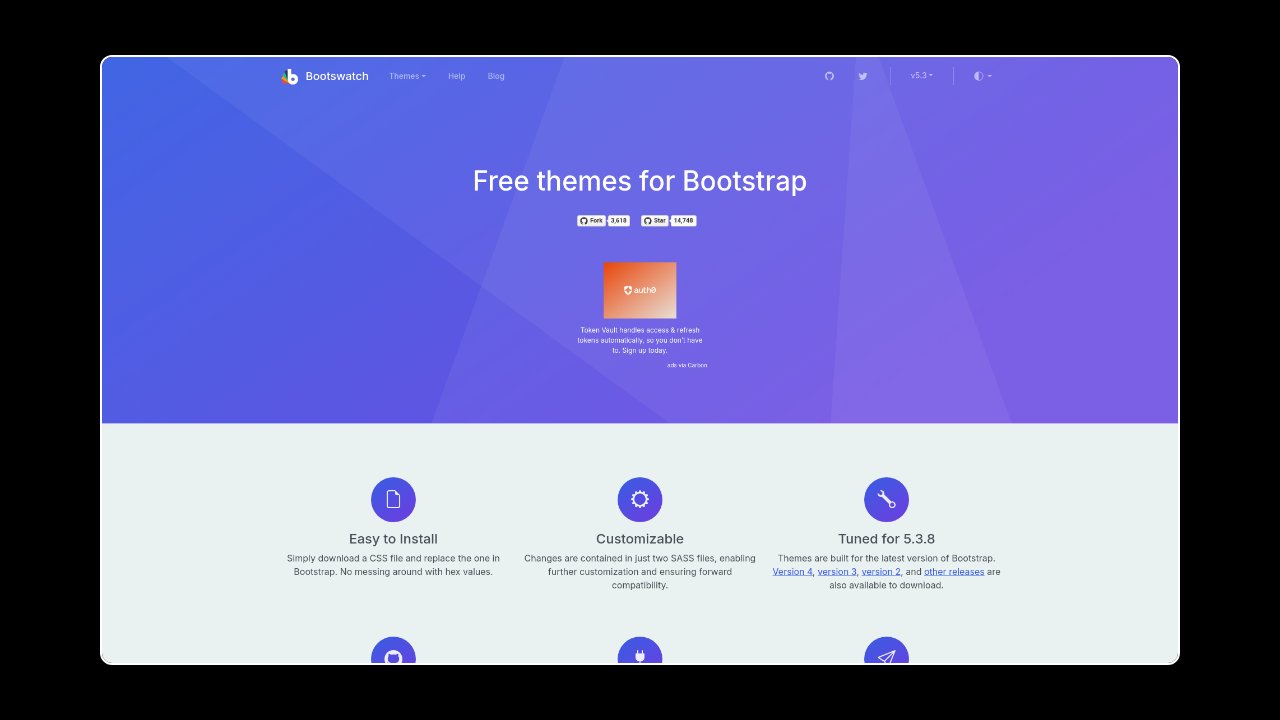Open the GitHub icon in the navbar
The height and width of the screenshot is (720, 1280).
(829, 76)
